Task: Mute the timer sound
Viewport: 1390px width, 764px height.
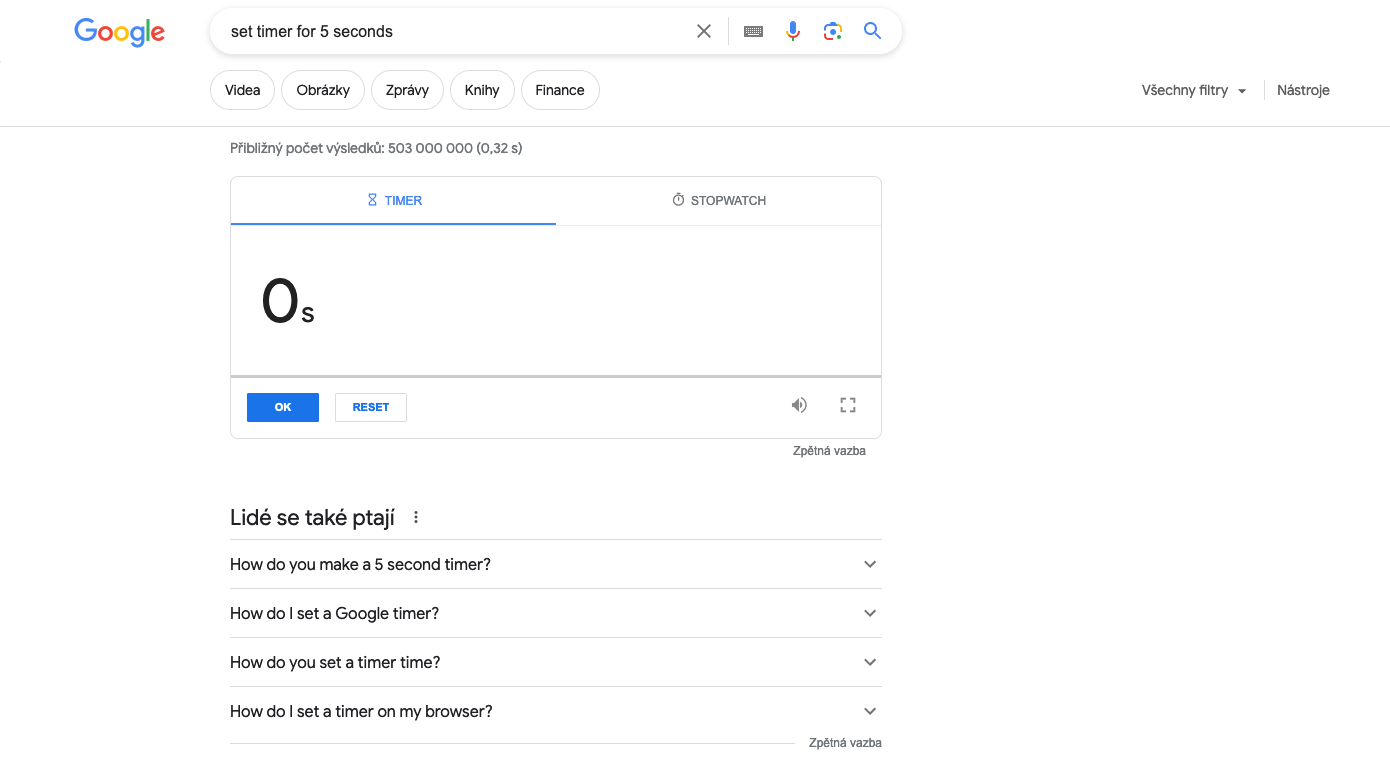Action: 799,405
